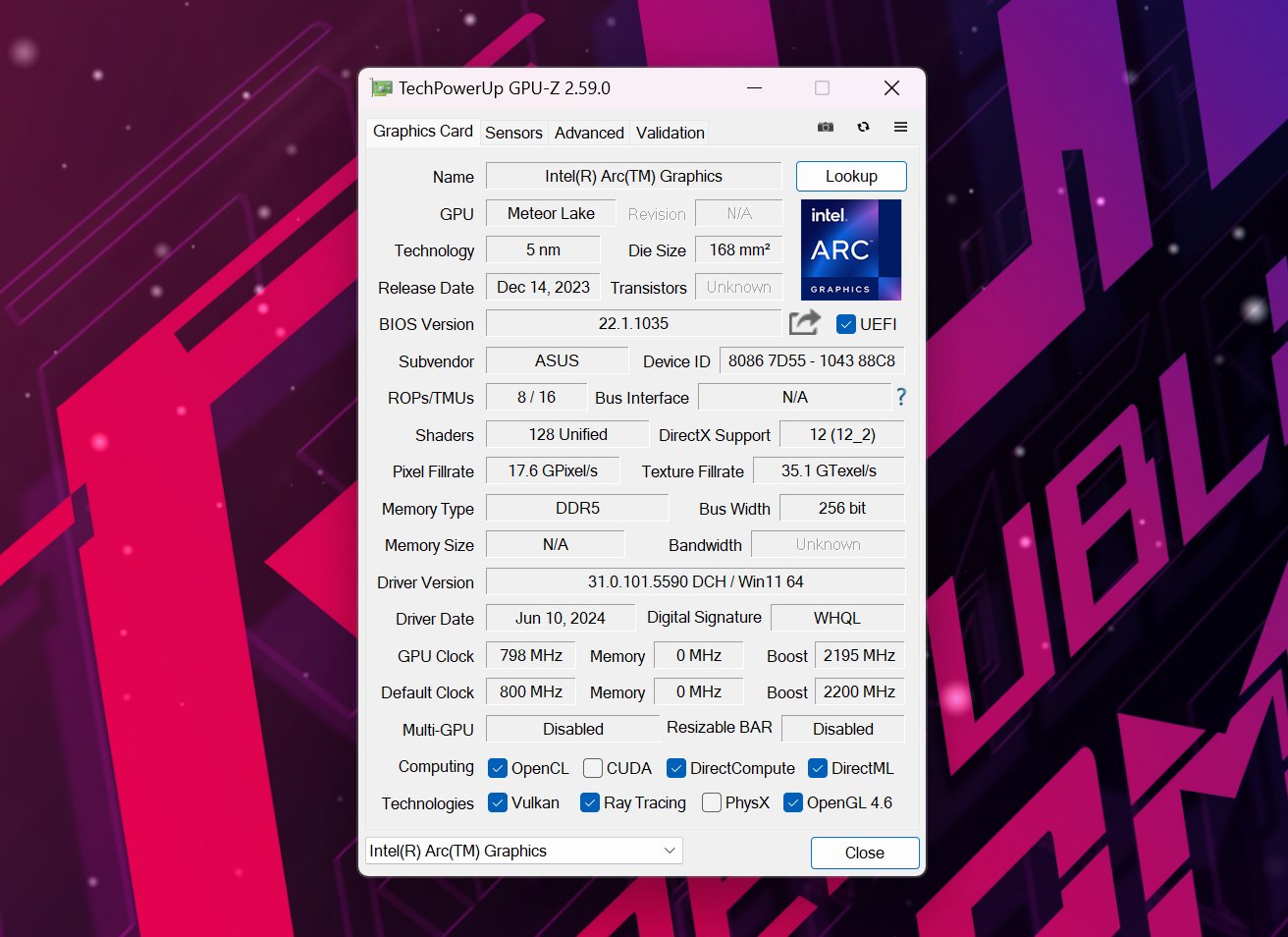Click the Bandwidth field showing Unknown
Screen dimensions: 1288x937
829,544
